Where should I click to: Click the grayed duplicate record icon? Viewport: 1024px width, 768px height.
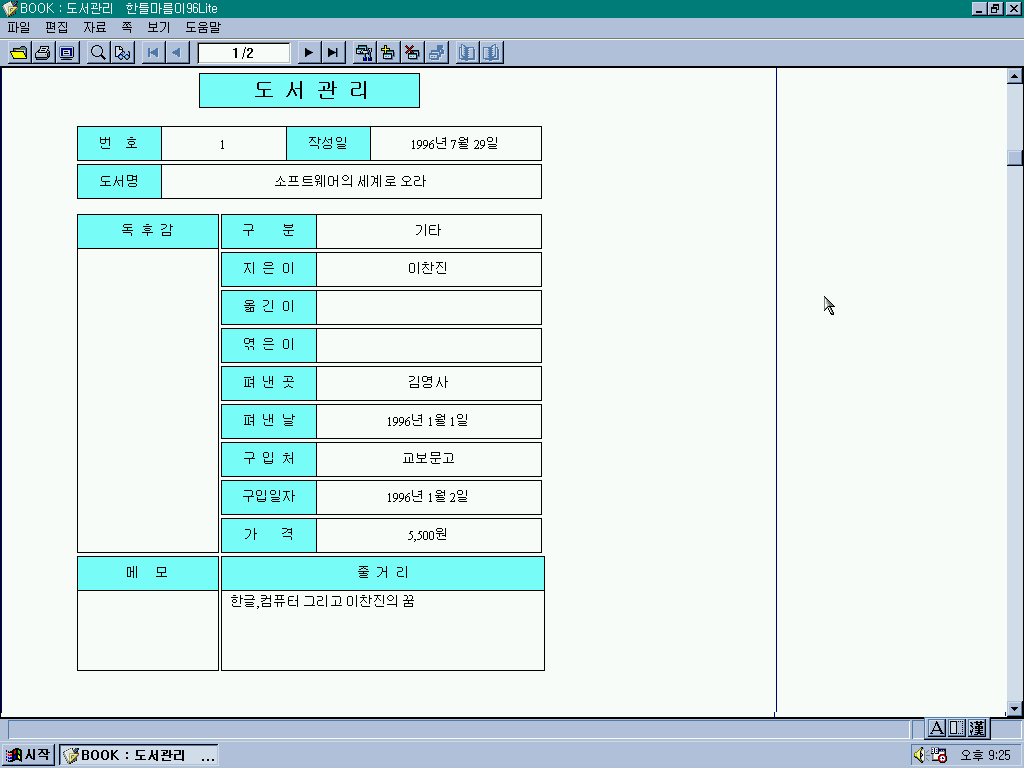pyautogui.click(x=436, y=53)
